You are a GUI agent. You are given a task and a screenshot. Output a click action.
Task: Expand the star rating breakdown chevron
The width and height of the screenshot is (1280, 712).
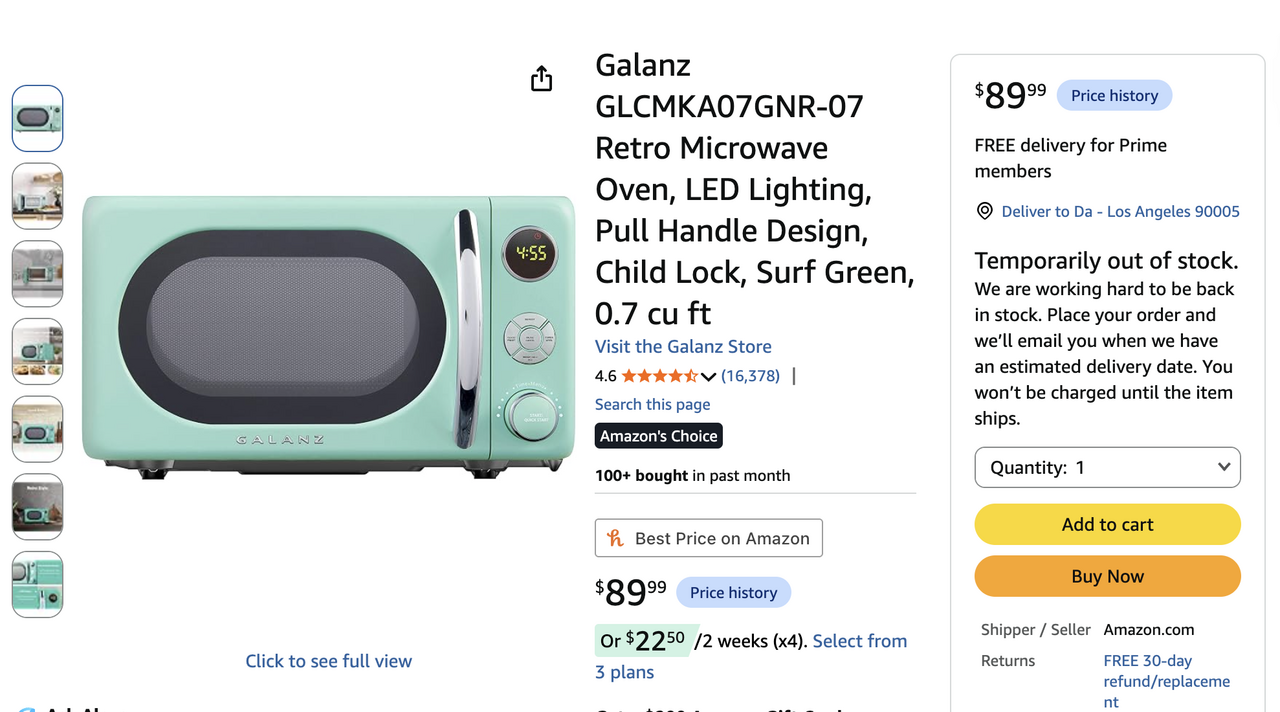pyautogui.click(x=708, y=377)
